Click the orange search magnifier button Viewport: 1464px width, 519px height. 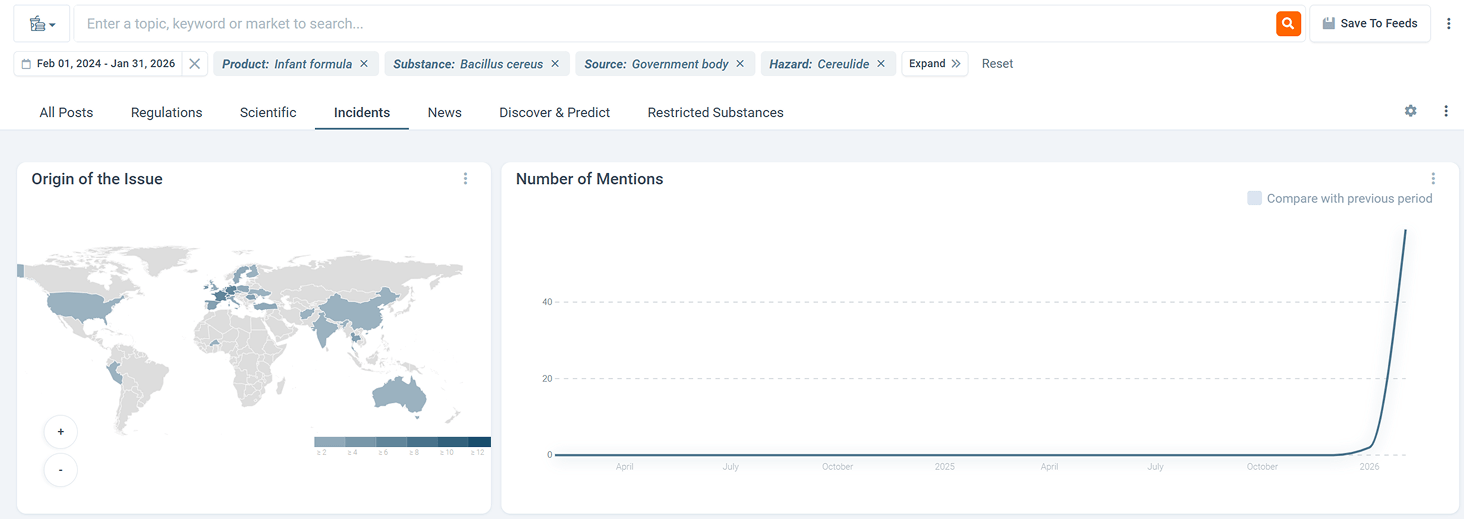[x=1288, y=23]
